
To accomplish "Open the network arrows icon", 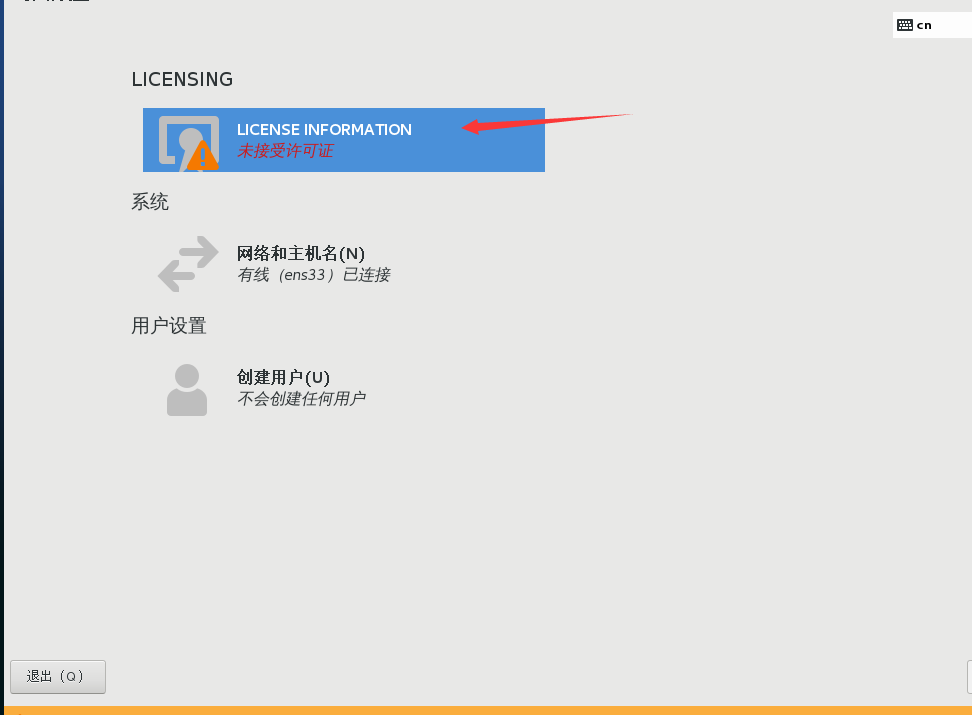I will [188, 264].
